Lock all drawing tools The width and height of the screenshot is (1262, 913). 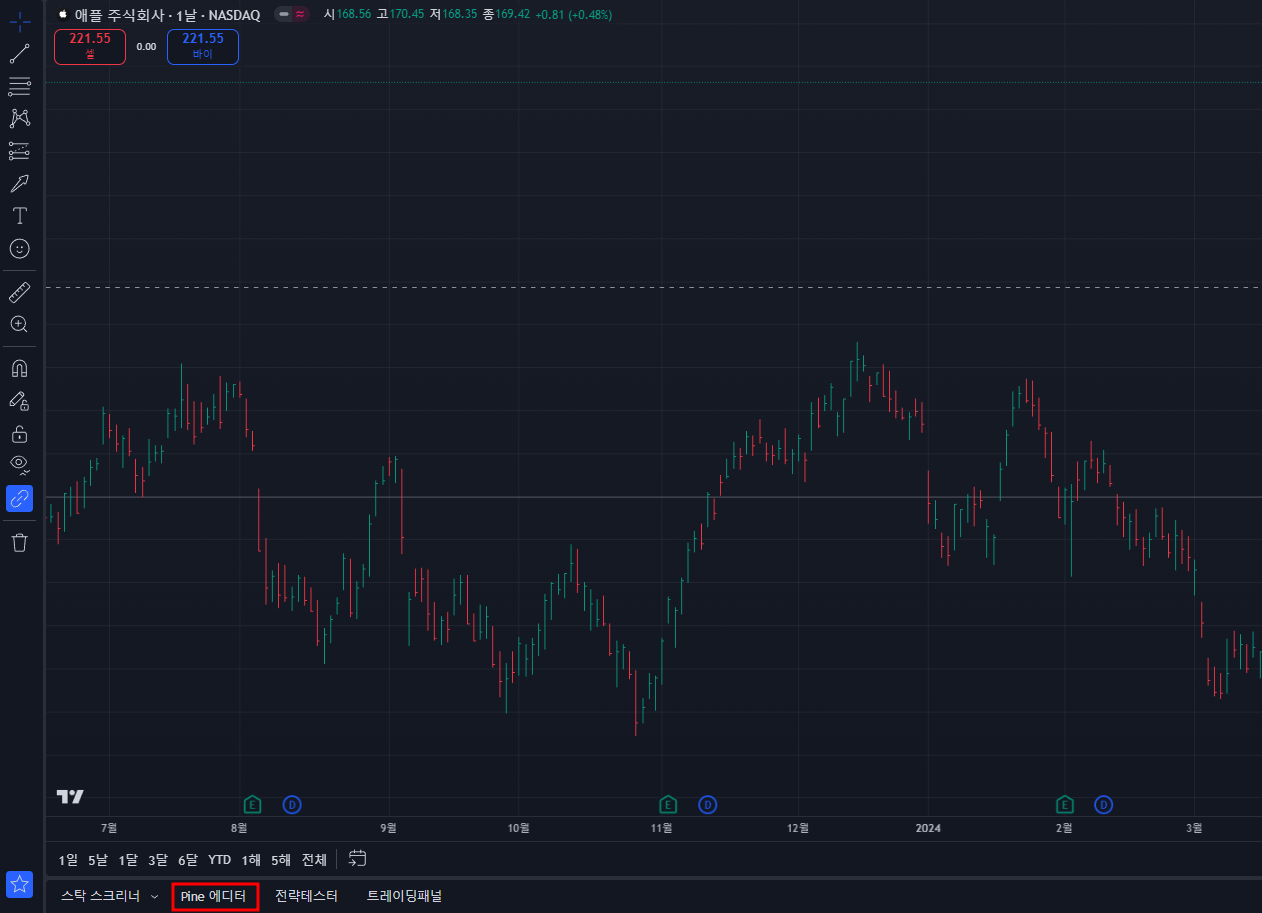click(19, 434)
